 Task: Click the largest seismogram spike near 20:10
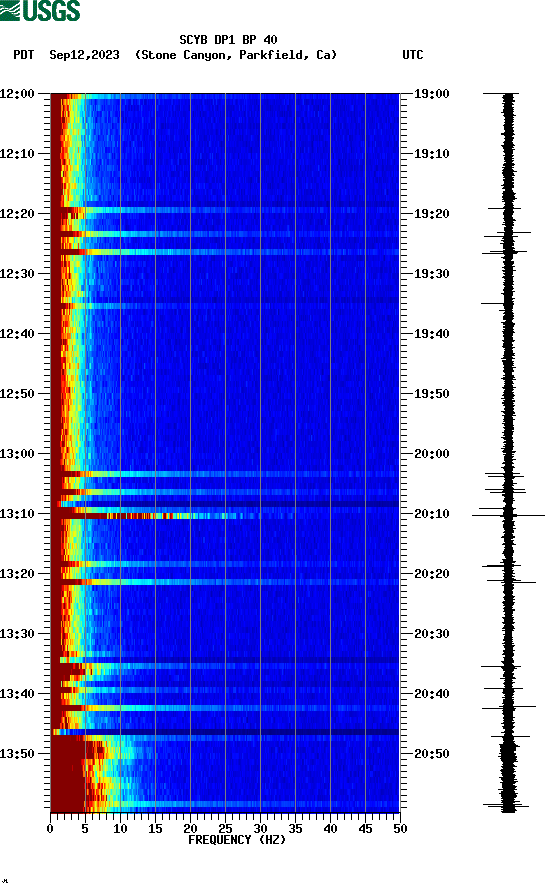[x=508, y=515]
